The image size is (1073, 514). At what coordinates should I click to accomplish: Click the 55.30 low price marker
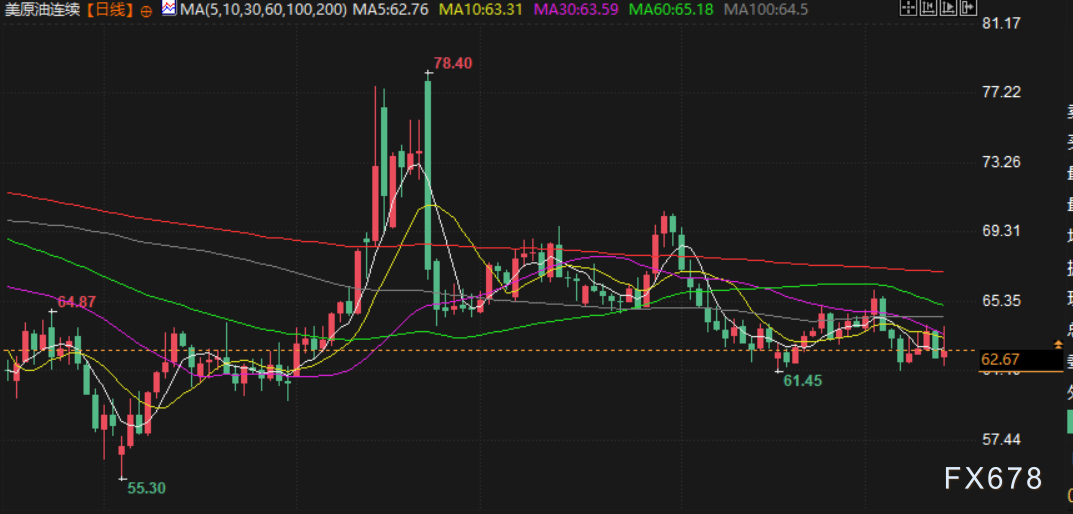(147, 487)
